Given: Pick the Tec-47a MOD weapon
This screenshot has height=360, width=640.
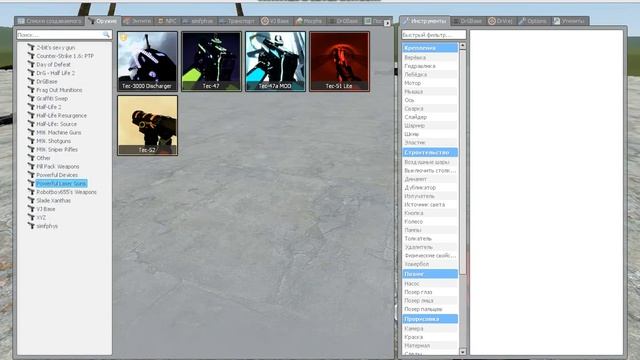Looking at the screenshot, I should 276,61.
